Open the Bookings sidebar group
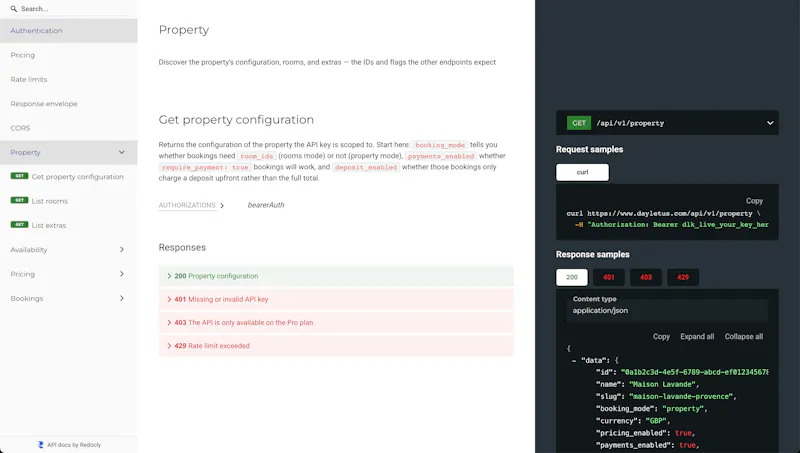 [68, 298]
